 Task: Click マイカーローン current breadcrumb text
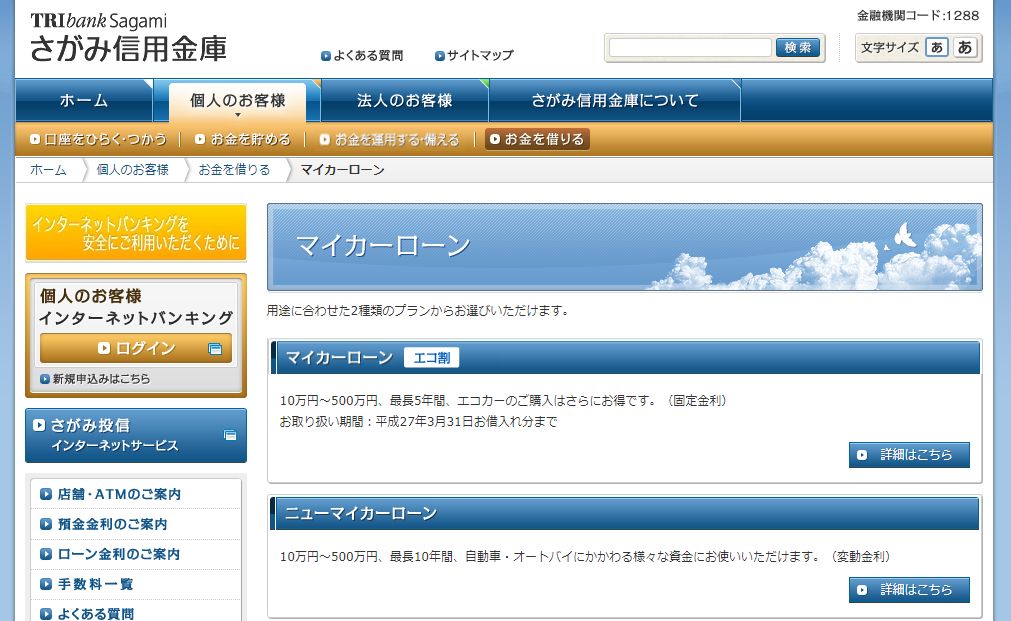342,170
